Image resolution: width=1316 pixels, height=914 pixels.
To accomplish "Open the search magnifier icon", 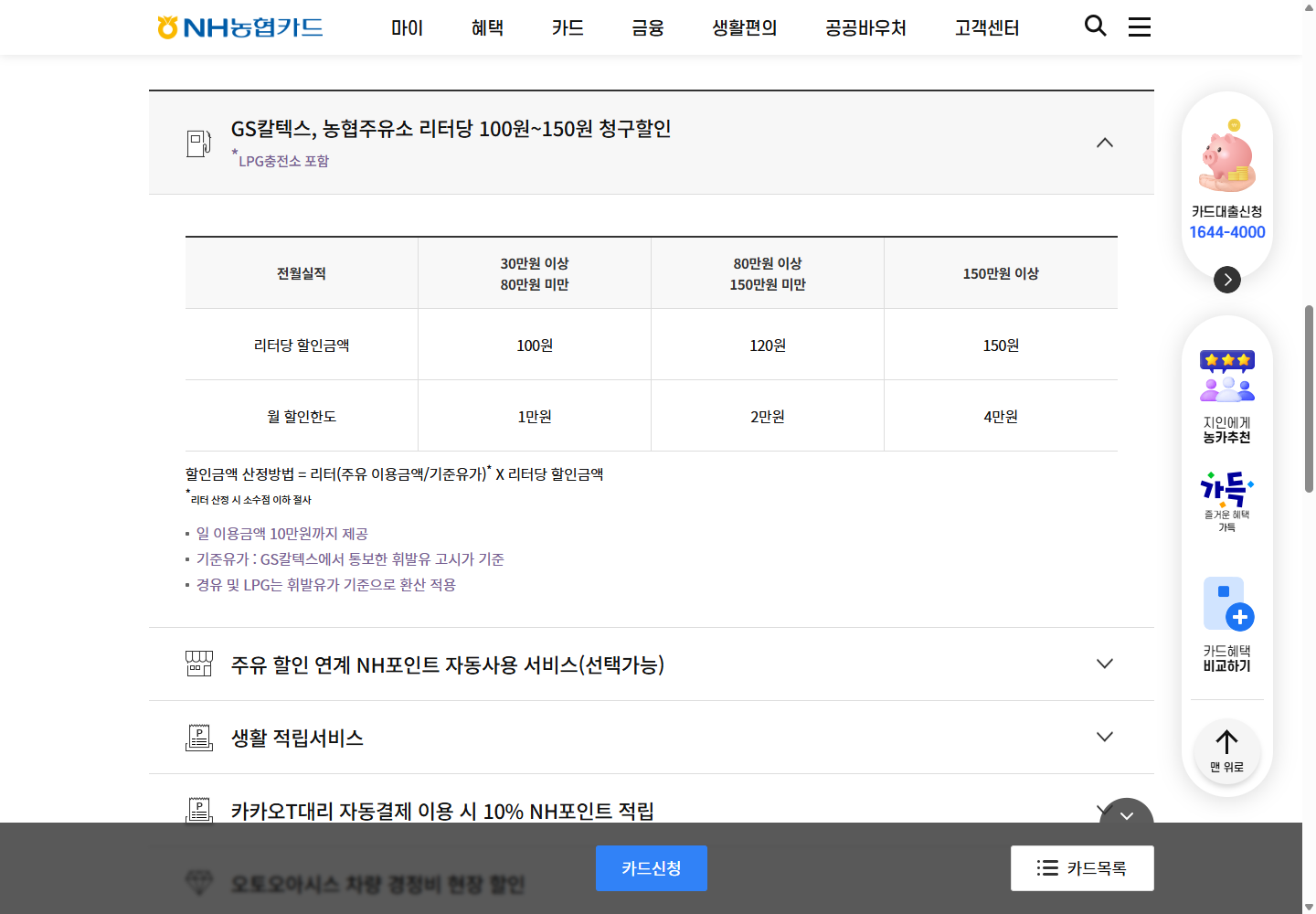I will [1095, 26].
